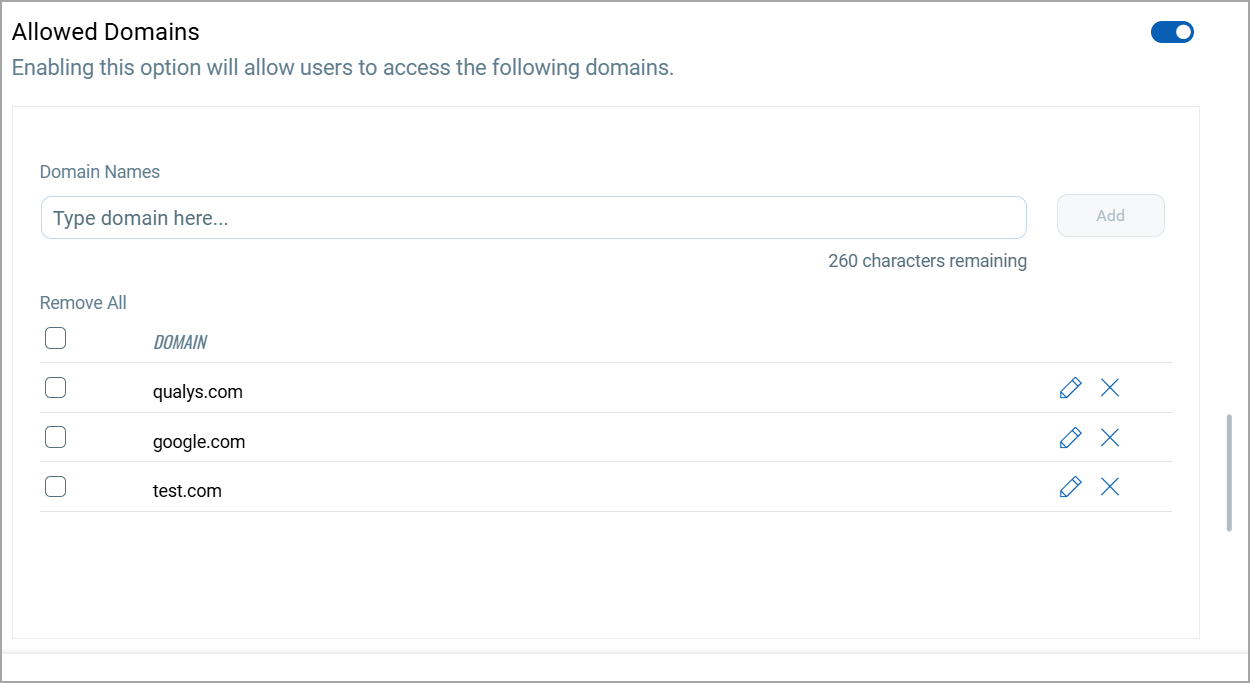Edit the test.com domain entry
1250x683 pixels.
(1070, 487)
